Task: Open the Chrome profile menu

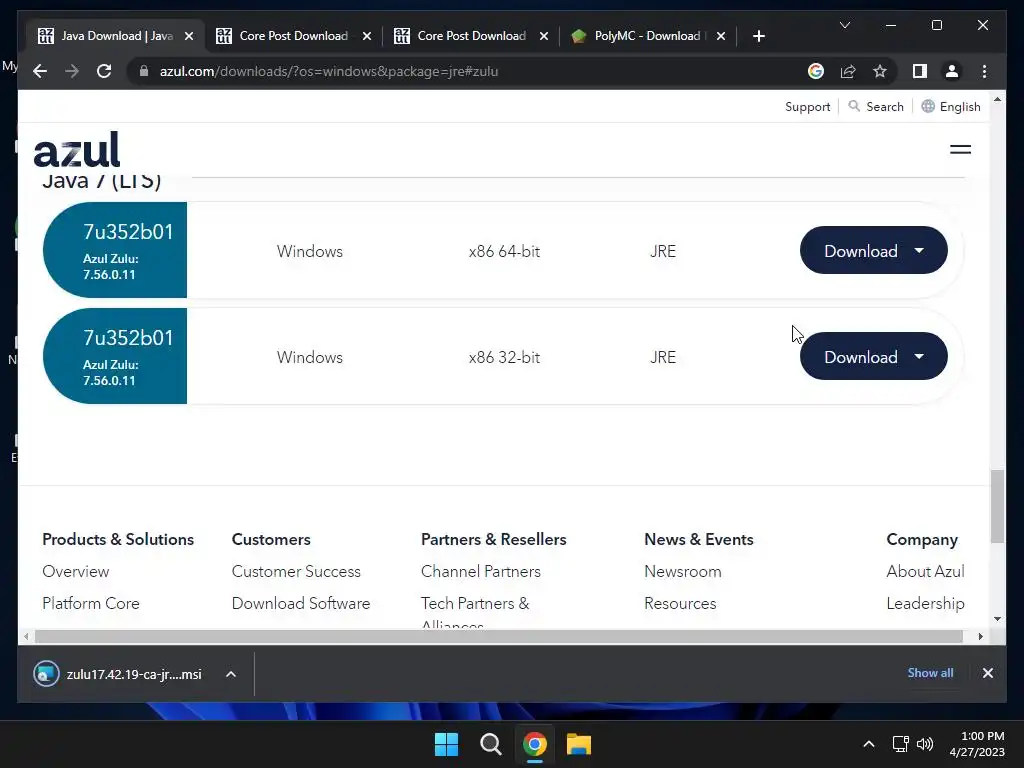Action: coord(952,71)
